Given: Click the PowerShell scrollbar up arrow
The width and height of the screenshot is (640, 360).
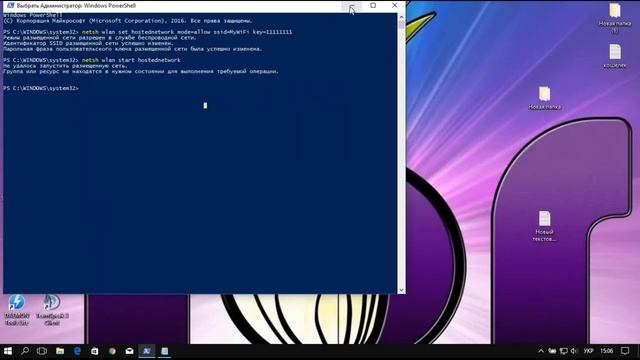Looking at the screenshot, I should click(x=401, y=17).
